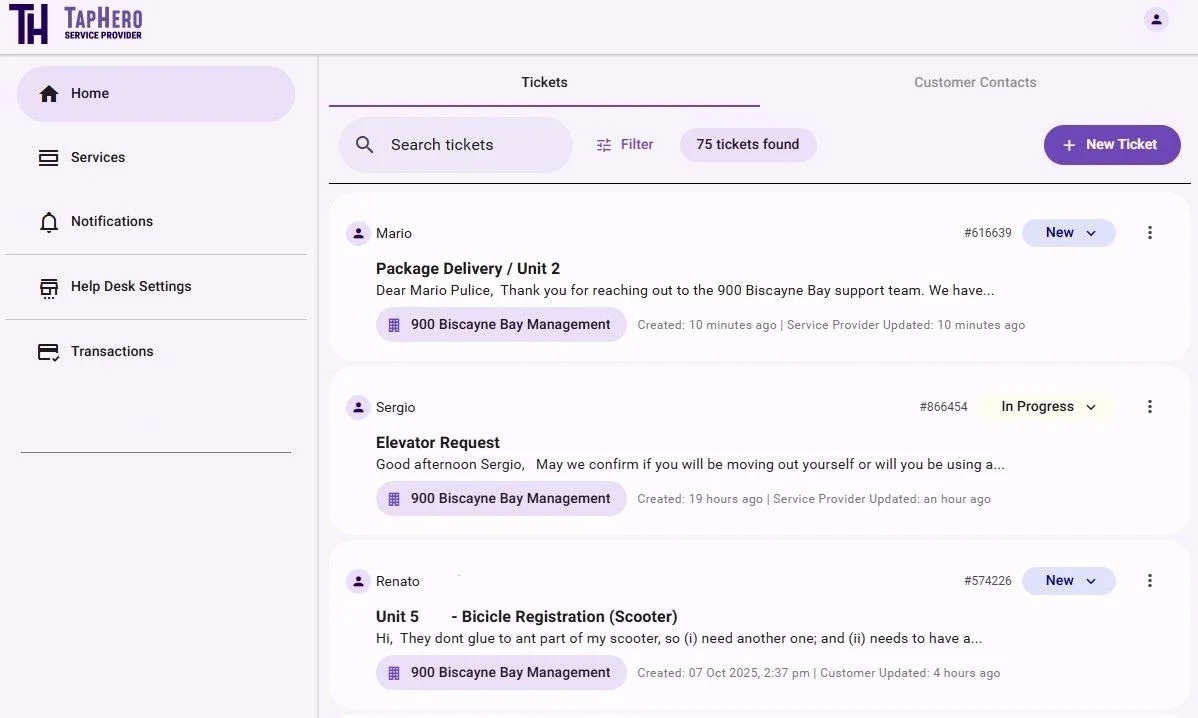Screen dimensions: 1198x718
Task: Click ticket number #866454
Action: click(x=943, y=407)
